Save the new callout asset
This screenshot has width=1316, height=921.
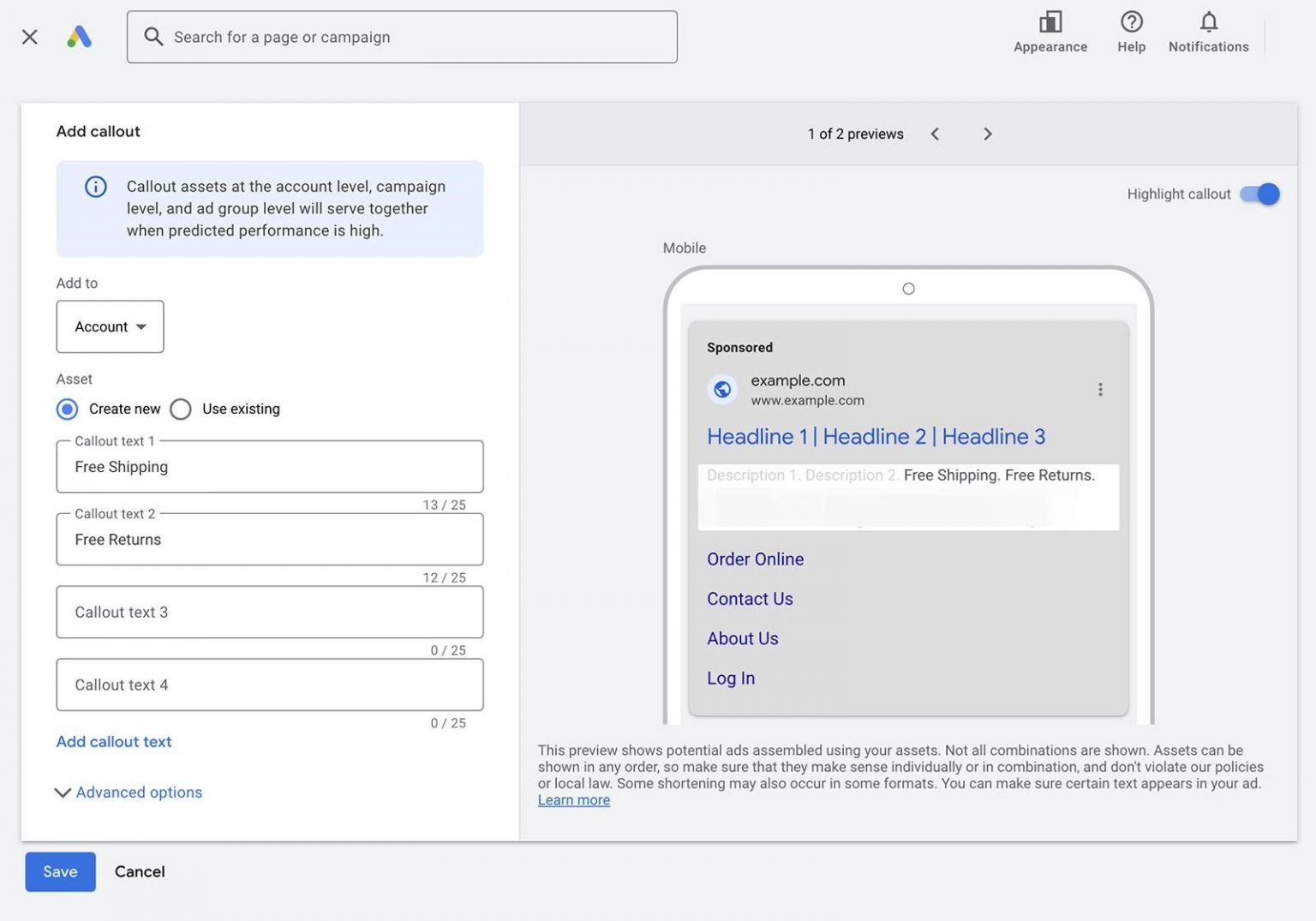click(x=59, y=871)
